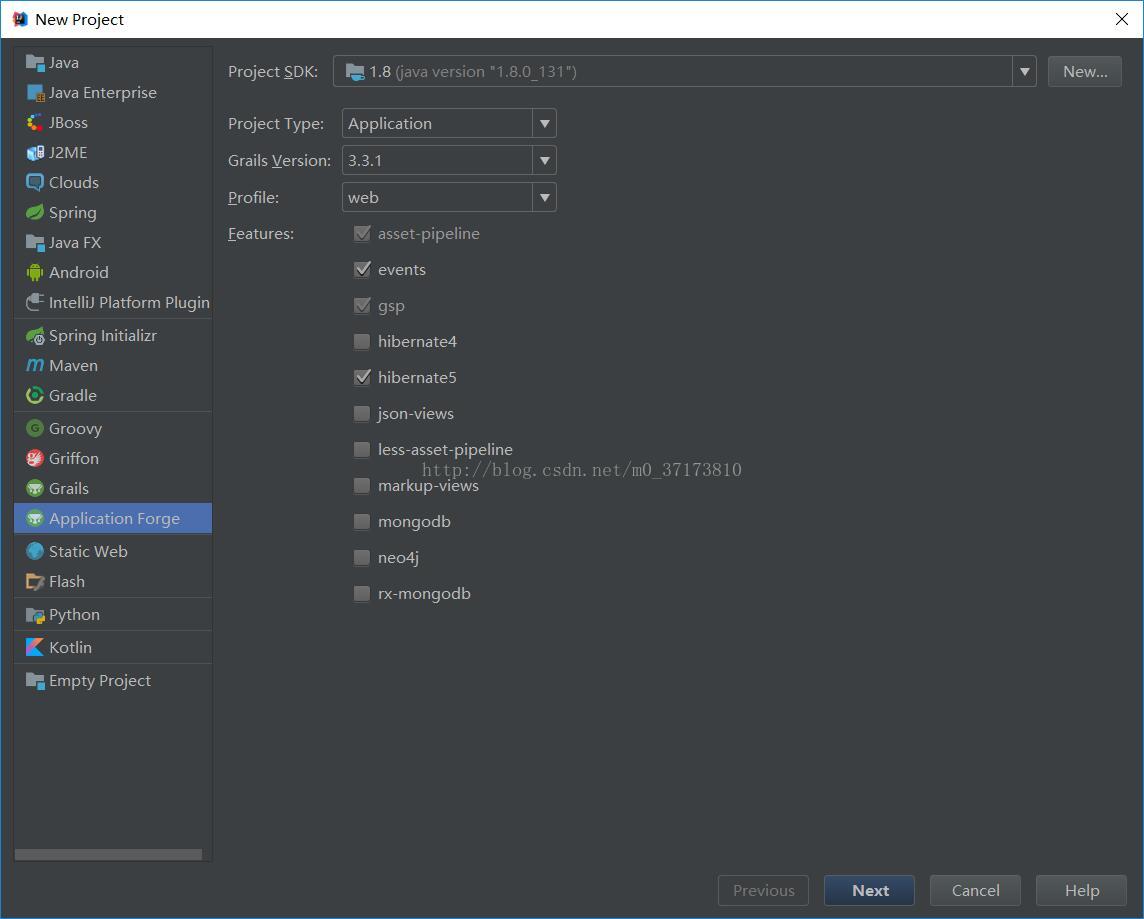
Task: Select Spring Initializr label in list
Action: [x=103, y=336]
